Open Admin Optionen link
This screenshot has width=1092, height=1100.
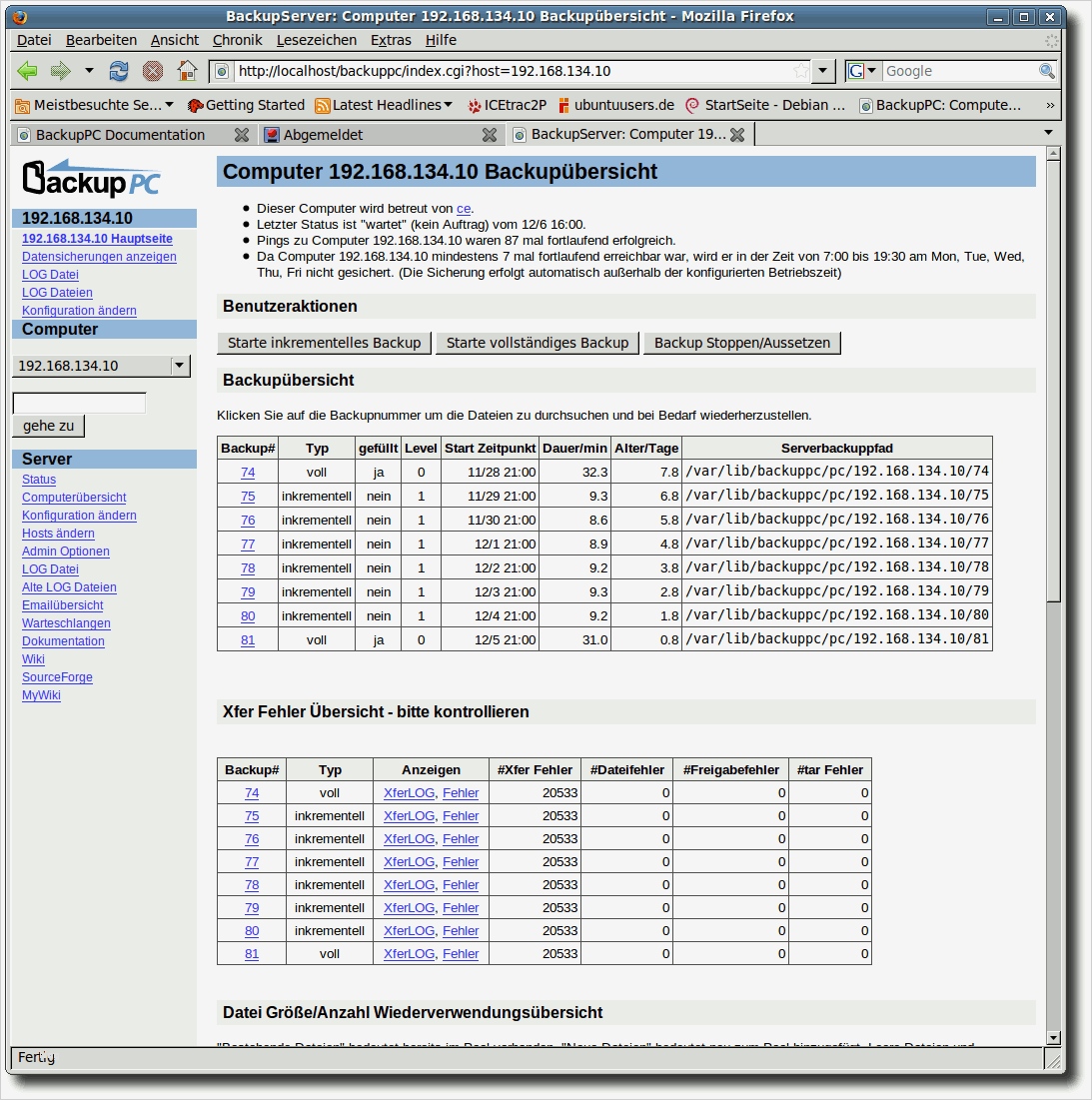[65, 551]
